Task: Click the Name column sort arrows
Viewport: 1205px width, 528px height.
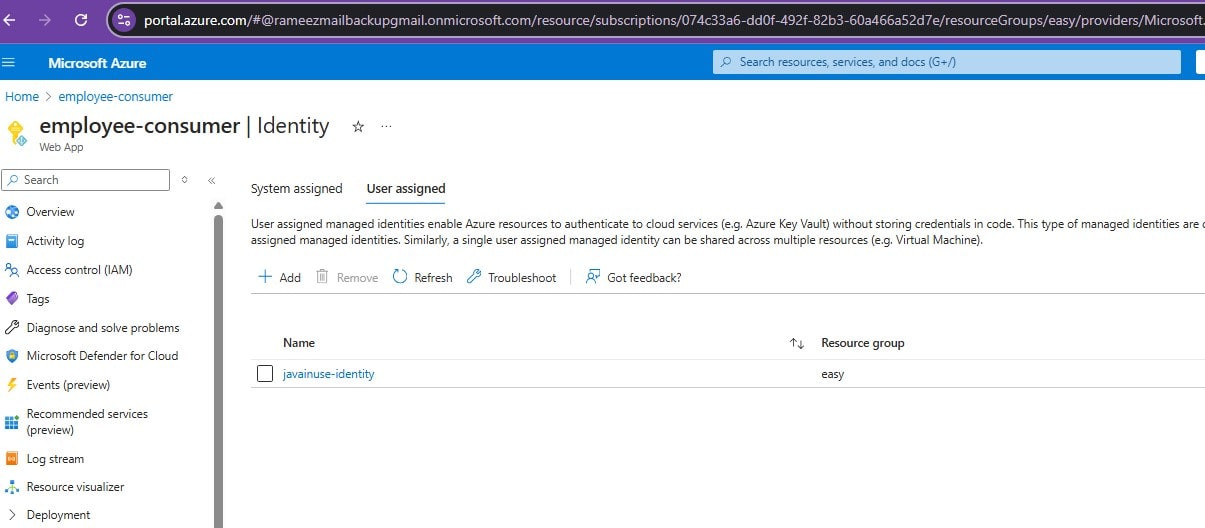Action: coord(797,343)
